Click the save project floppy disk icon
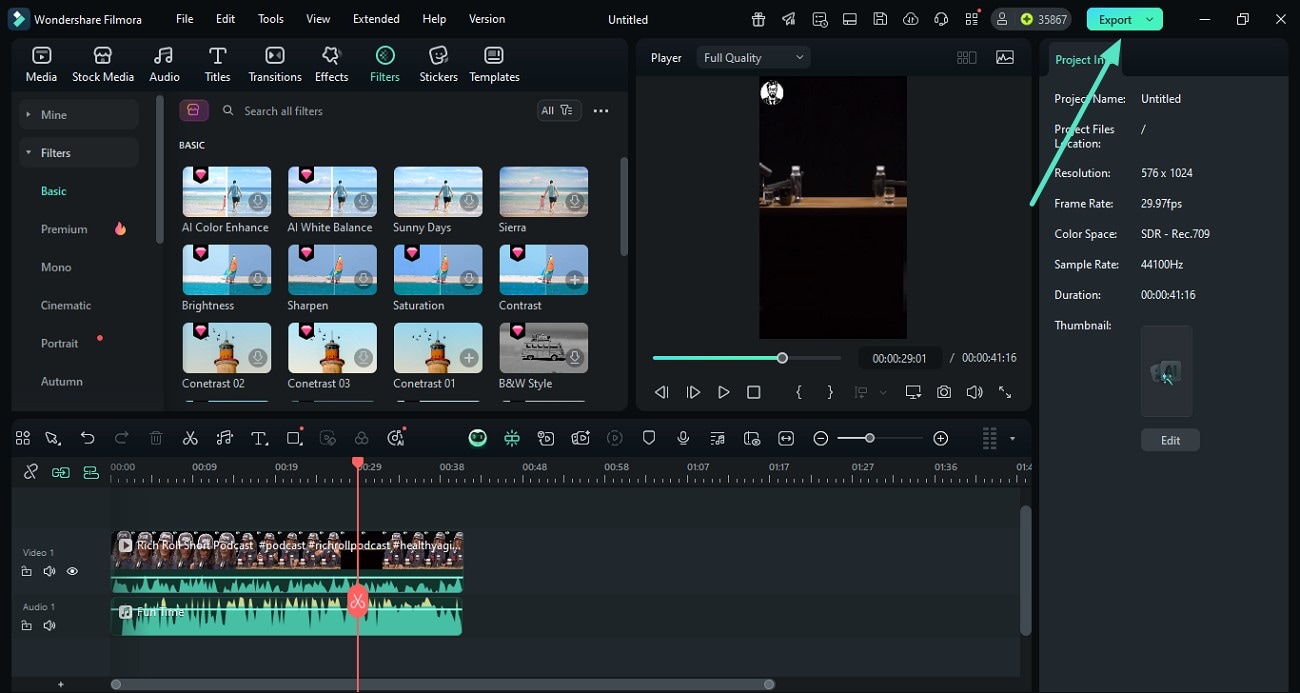 click(x=880, y=19)
